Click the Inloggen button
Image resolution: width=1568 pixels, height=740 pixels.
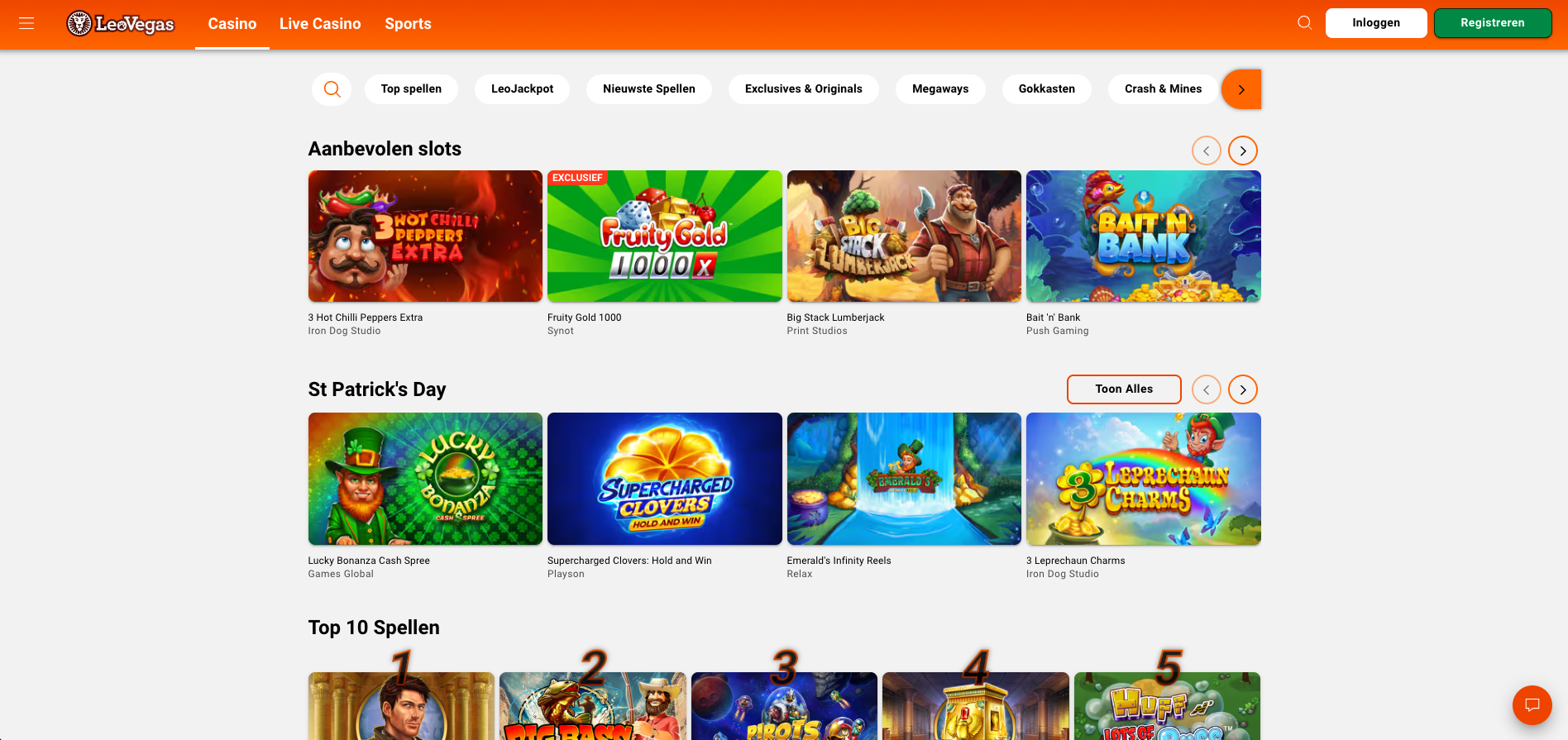[x=1376, y=23]
